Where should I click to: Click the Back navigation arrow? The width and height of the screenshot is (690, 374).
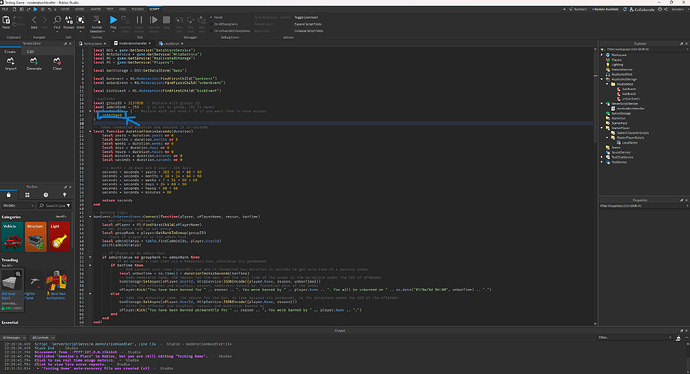pos(34,21)
